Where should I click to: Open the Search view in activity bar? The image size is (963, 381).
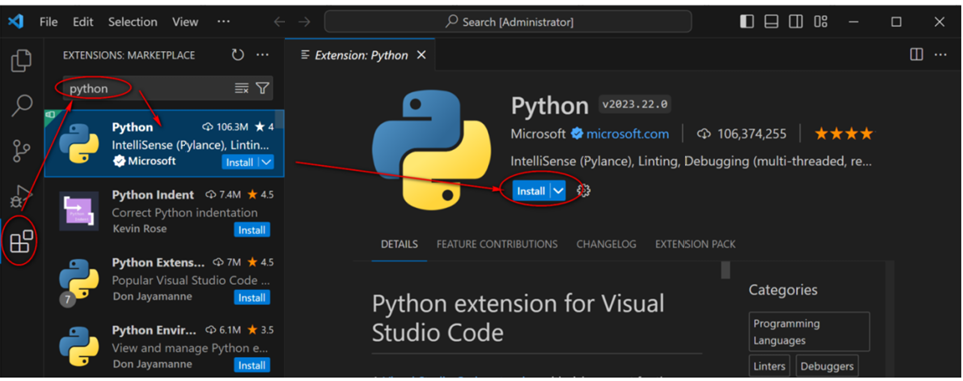[x=21, y=105]
